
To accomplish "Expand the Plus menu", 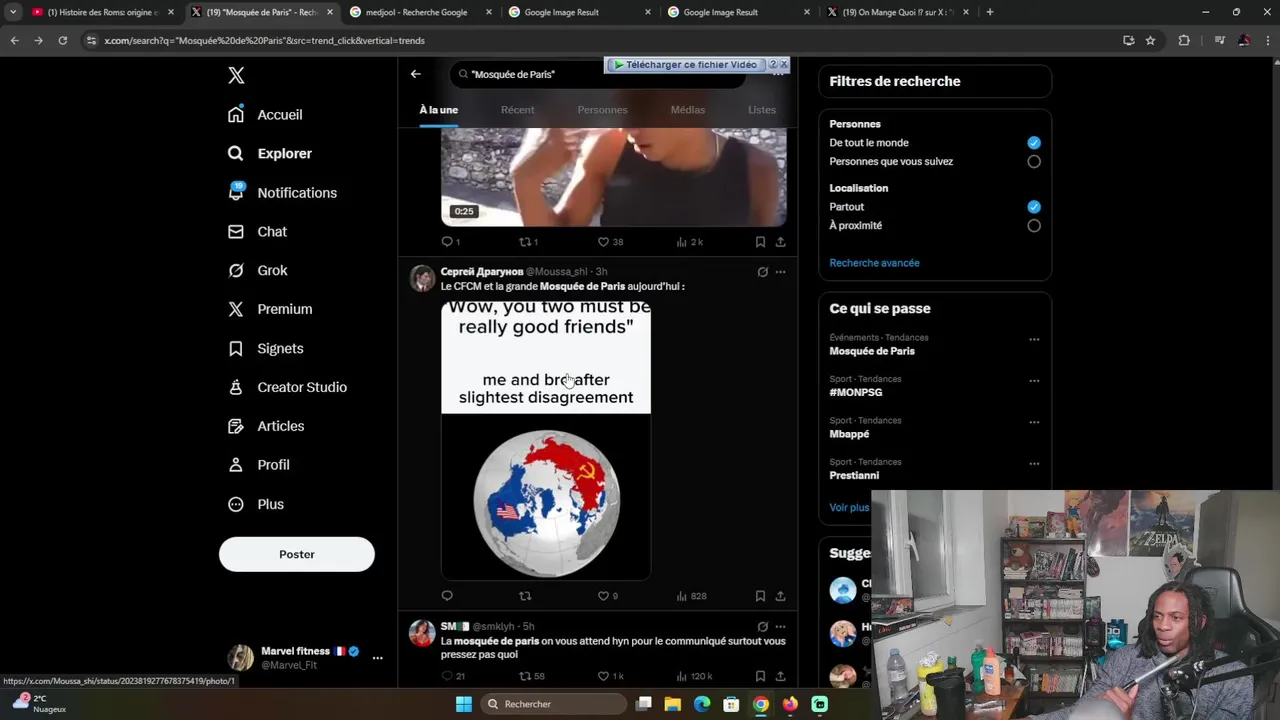I will 256,504.
